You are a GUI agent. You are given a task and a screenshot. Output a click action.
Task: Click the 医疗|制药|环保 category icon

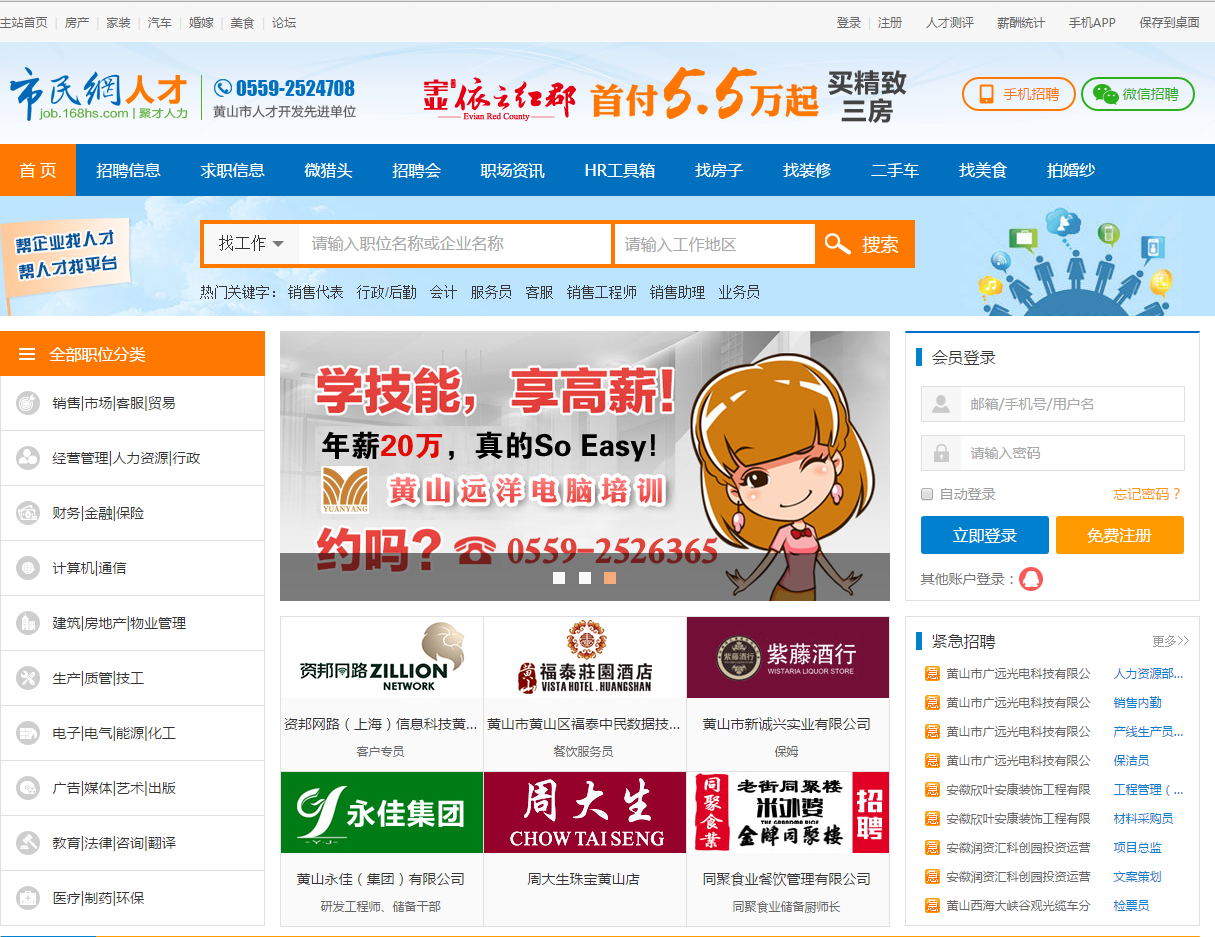(x=28, y=898)
